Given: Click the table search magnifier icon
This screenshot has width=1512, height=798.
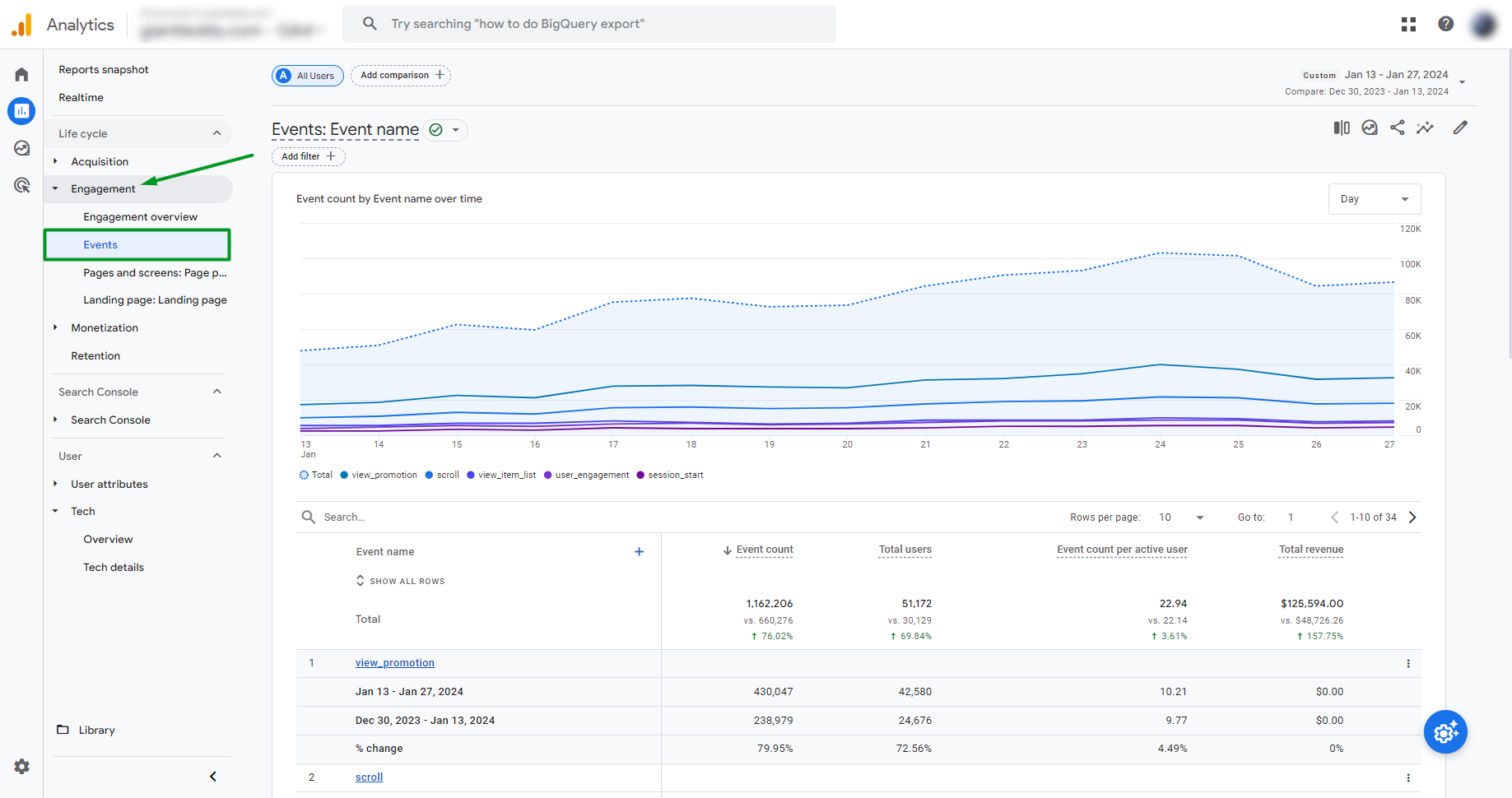Looking at the screenshot, I should click(309, 517).
